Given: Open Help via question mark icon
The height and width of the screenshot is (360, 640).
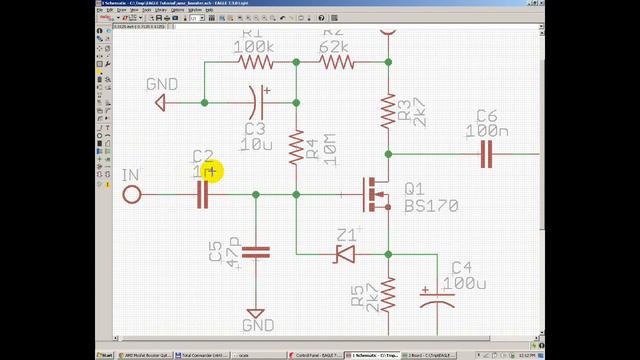Looking at the screenshot, I should 321,18.
